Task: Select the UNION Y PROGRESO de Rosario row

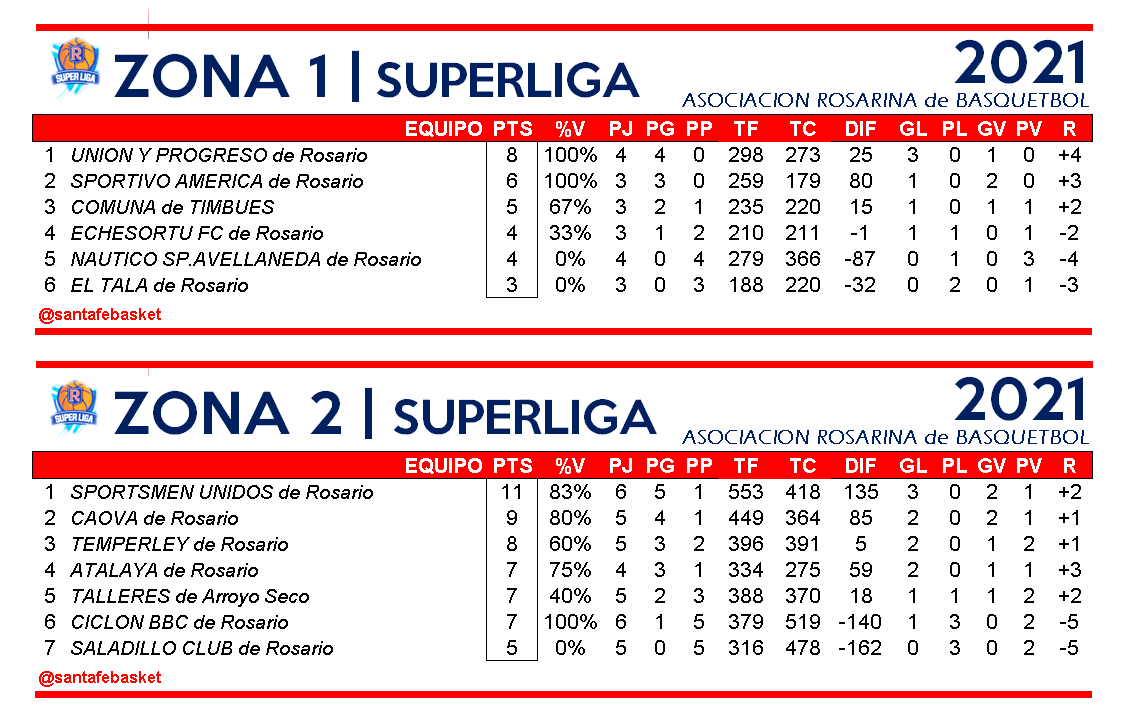Action: click(x=219, y=156)
